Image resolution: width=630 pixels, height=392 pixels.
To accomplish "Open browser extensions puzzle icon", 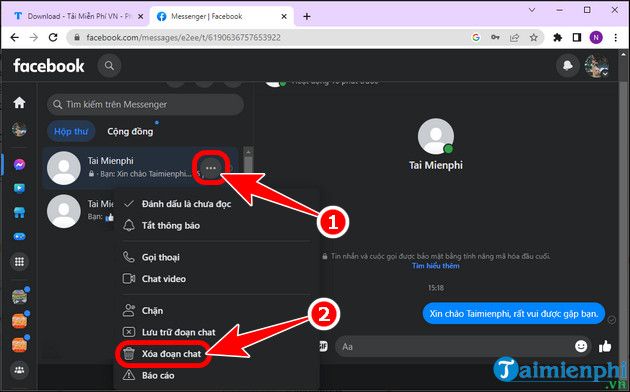I will point(557,38).
